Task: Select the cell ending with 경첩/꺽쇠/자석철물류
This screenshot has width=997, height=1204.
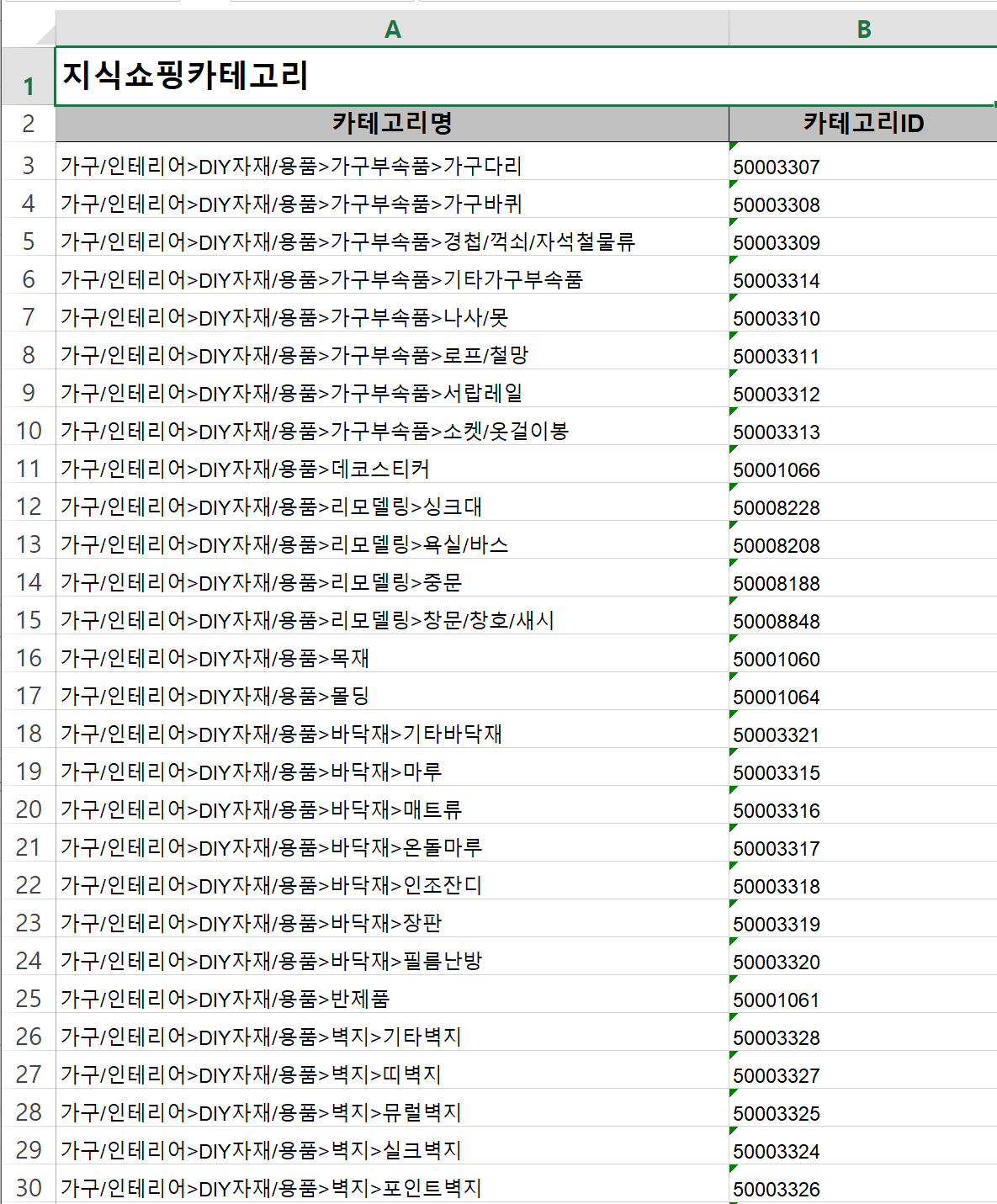Action: click(392, 237)
